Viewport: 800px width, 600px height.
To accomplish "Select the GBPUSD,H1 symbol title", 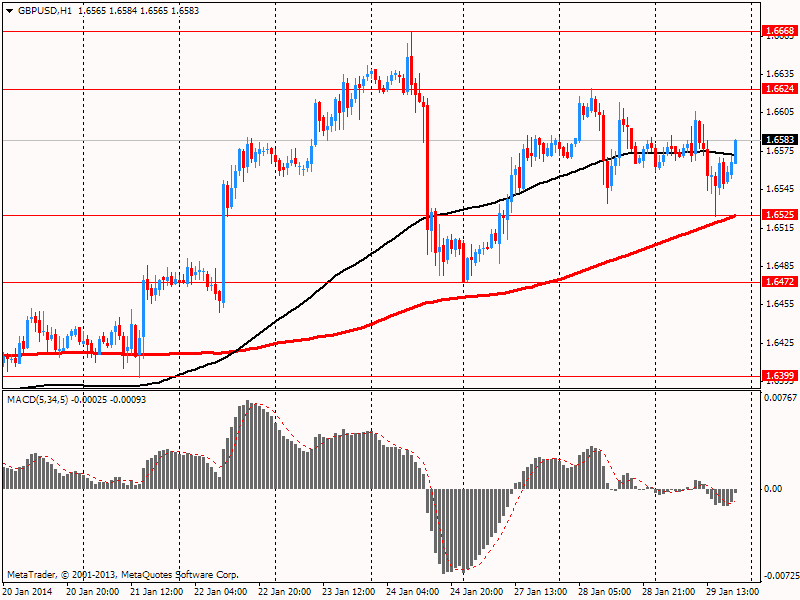I will coord(45,11).
